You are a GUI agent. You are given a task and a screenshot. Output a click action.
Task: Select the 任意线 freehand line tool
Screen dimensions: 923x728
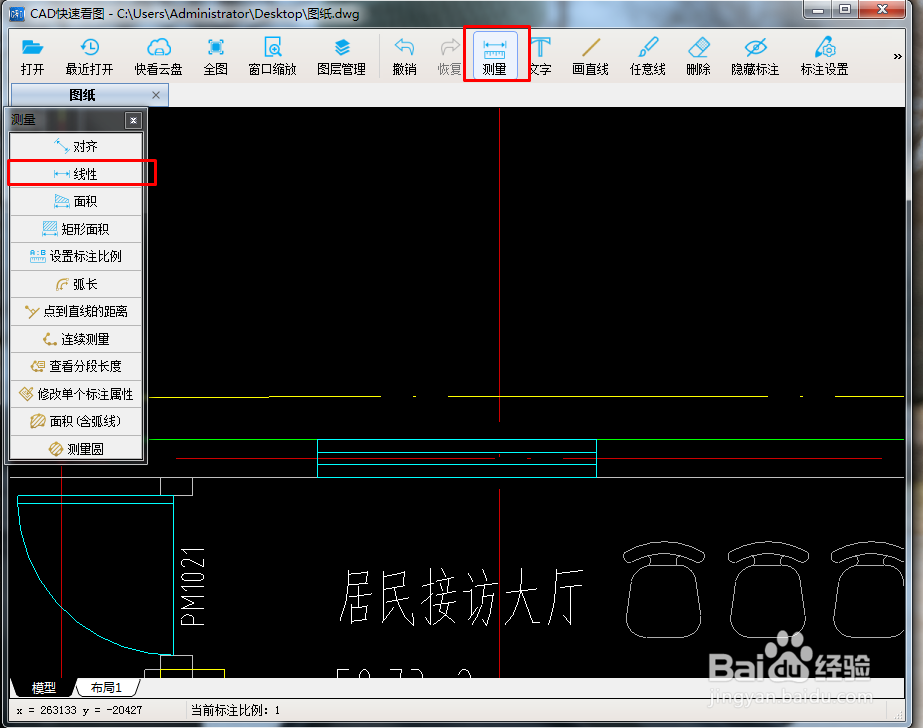(648, 56)
